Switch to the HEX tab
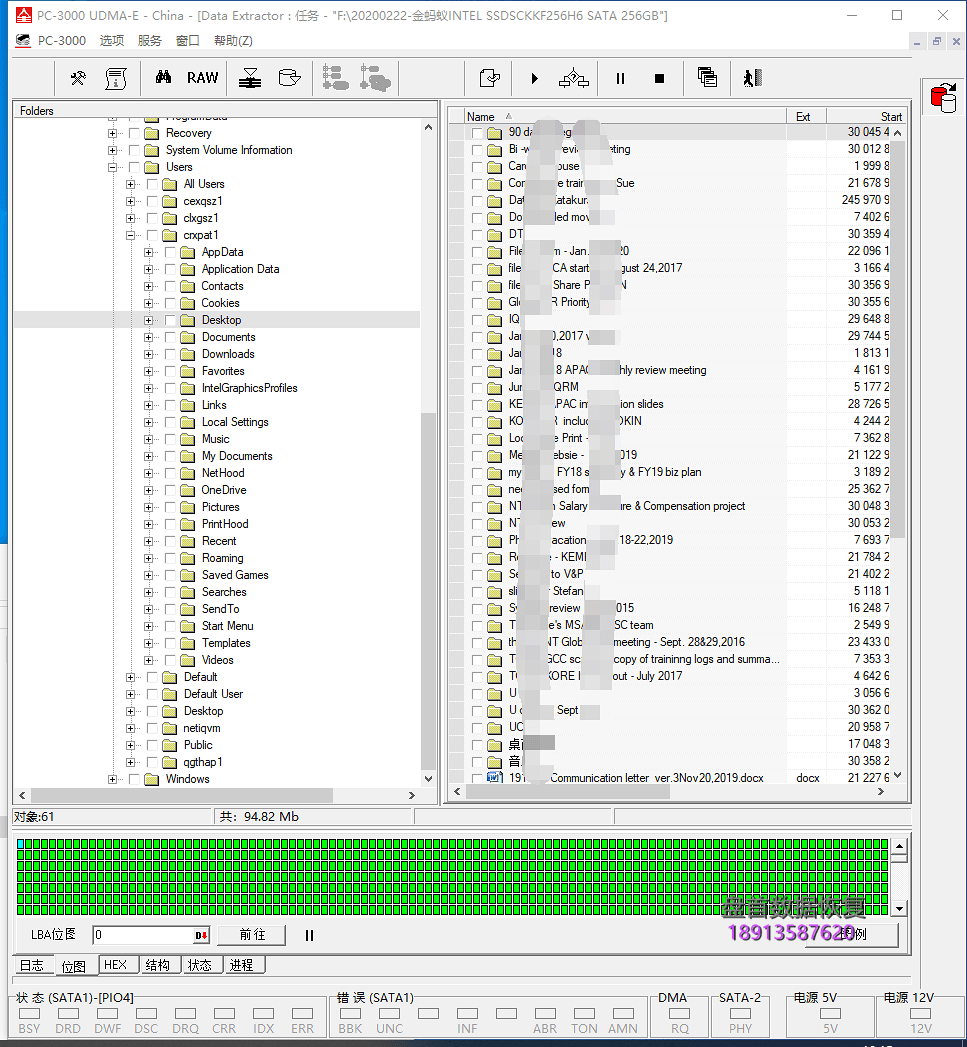This screenshot has width=967, height=1047. (x=116, y=965)
